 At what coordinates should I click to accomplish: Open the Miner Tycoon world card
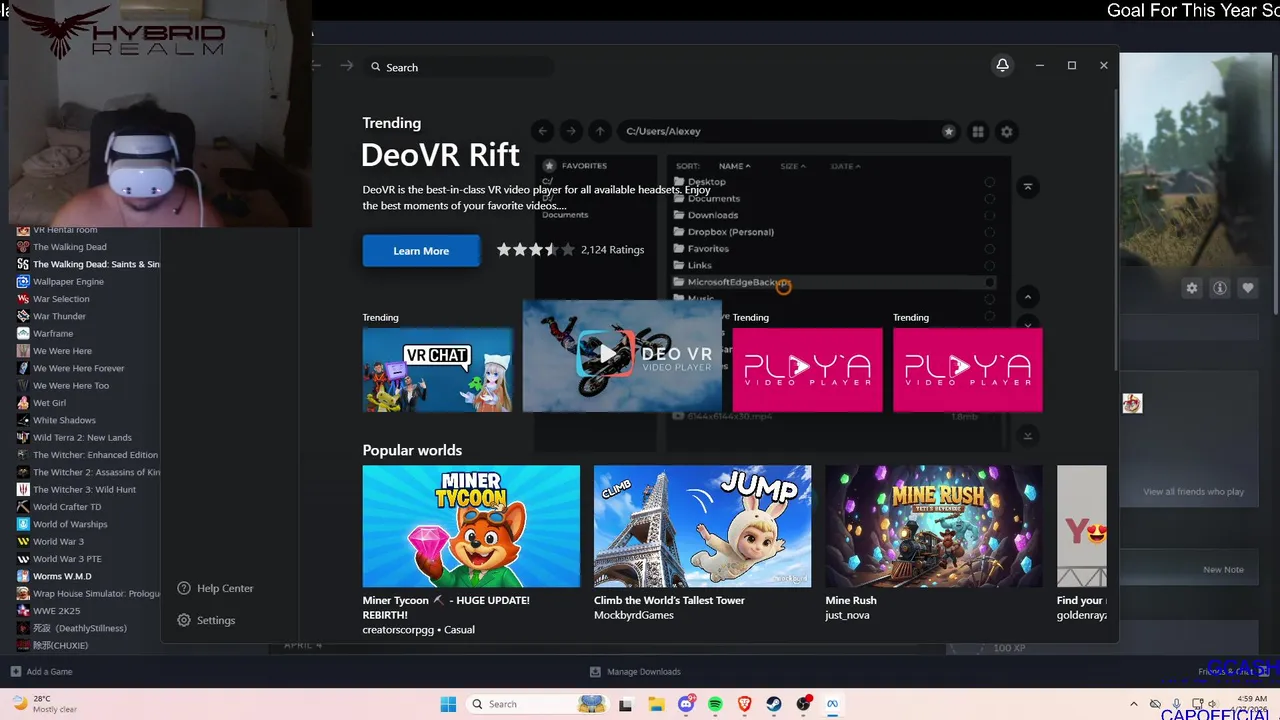tap(471, 526)
